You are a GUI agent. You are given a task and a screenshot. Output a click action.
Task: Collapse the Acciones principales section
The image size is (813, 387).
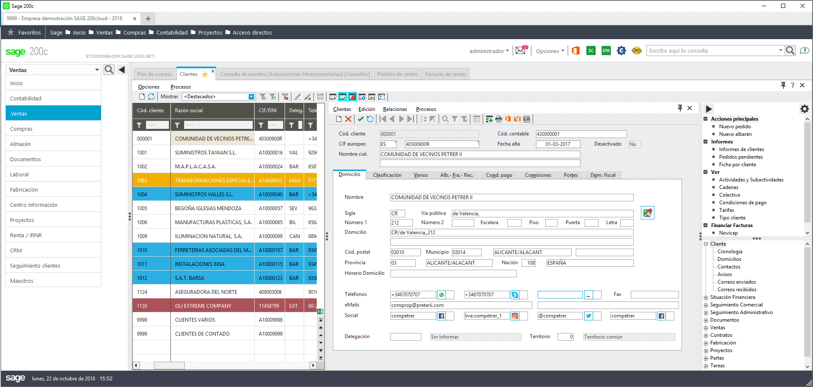click(706, 119)
